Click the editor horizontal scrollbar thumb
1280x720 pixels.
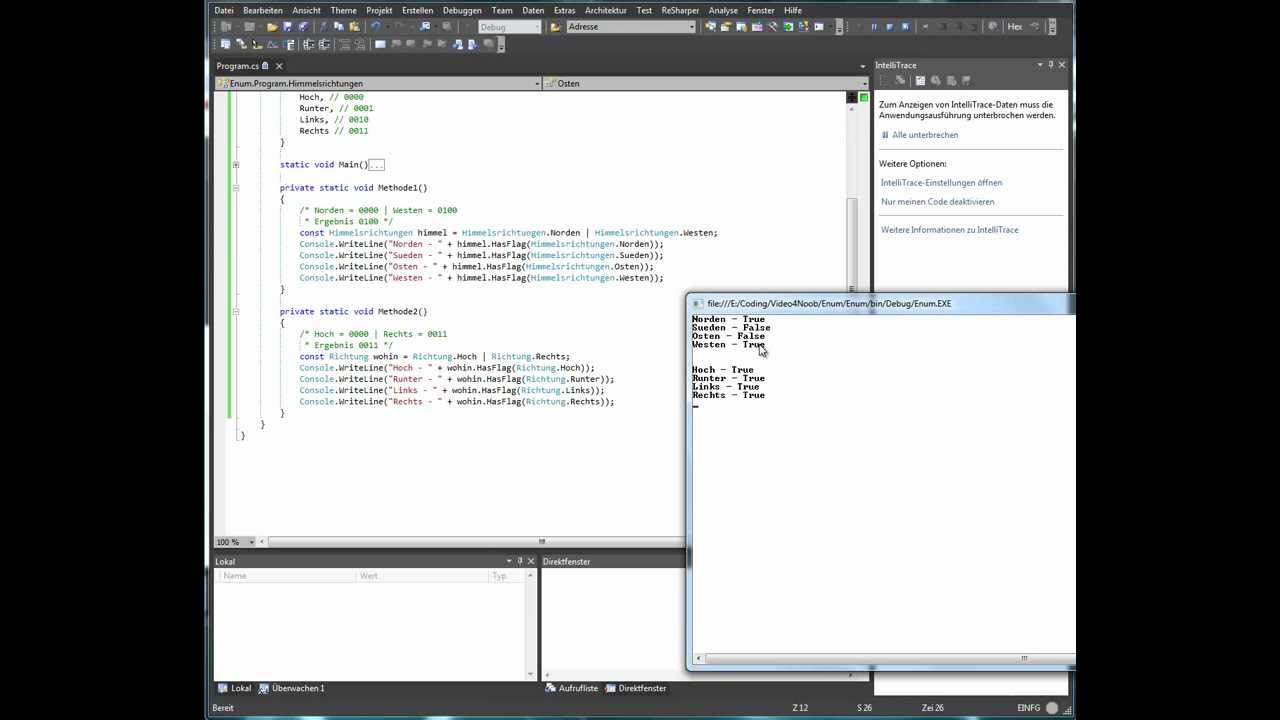point(542,542)
